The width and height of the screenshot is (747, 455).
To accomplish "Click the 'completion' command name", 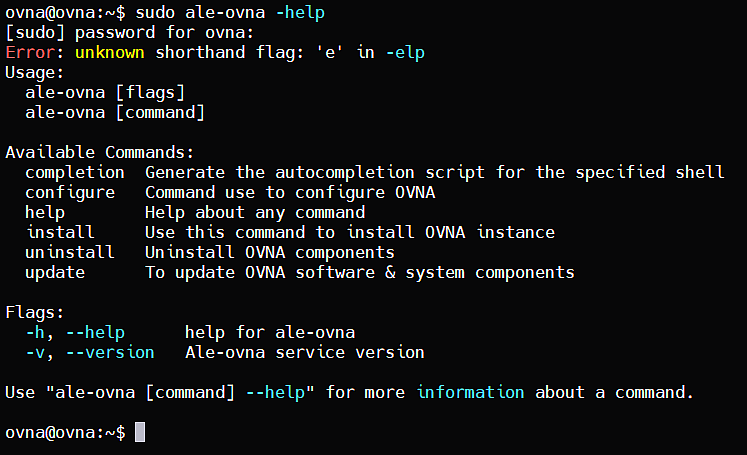I will [x=75, y=172].
